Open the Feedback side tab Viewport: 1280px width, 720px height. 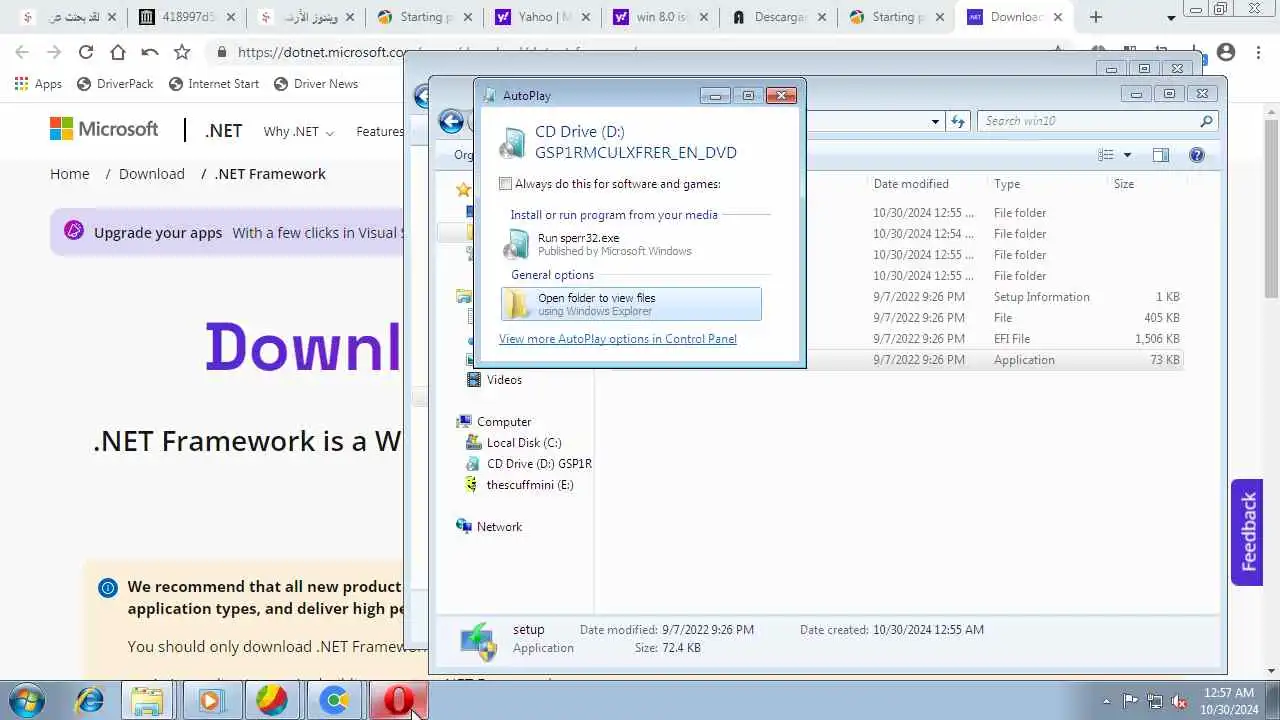point(1247,532)
